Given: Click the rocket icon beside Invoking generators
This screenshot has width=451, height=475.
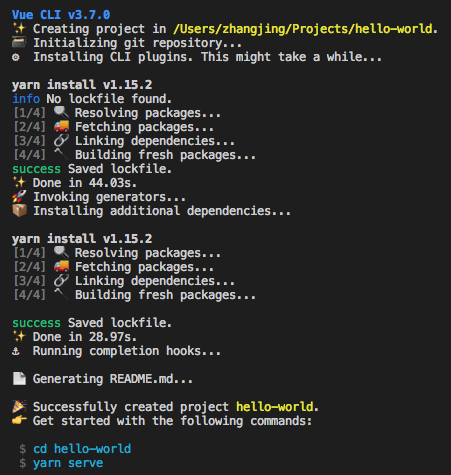Looking at the screenshot, I should [x=19, y=197].
